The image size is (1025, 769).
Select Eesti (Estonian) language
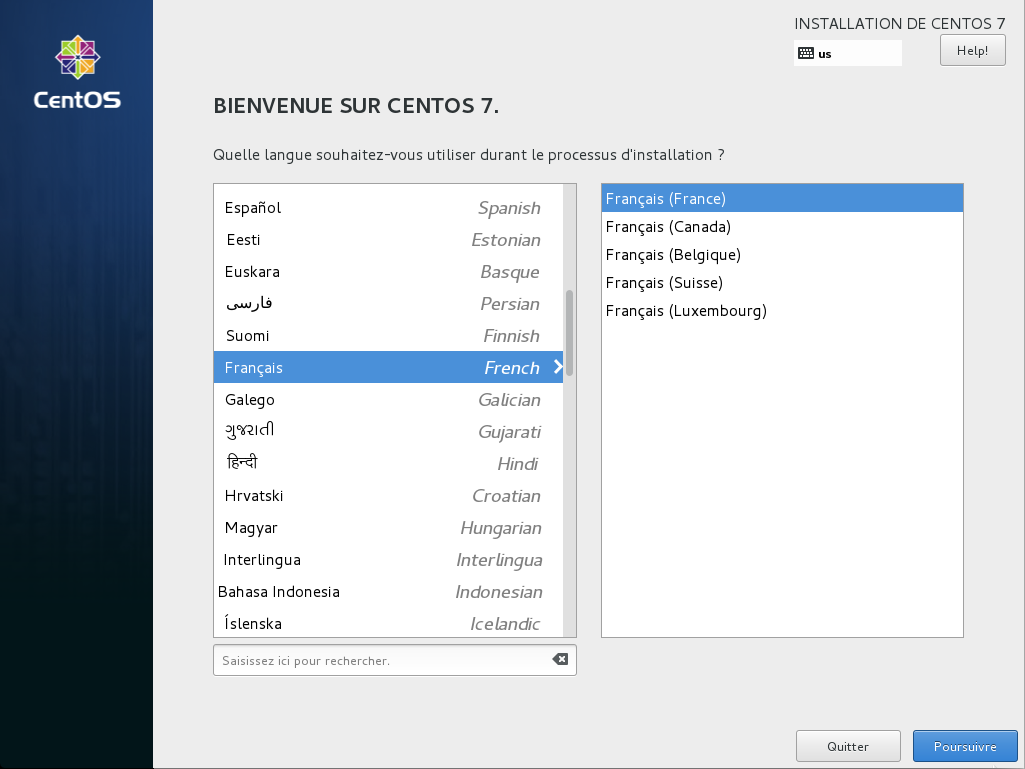[388, 240]
